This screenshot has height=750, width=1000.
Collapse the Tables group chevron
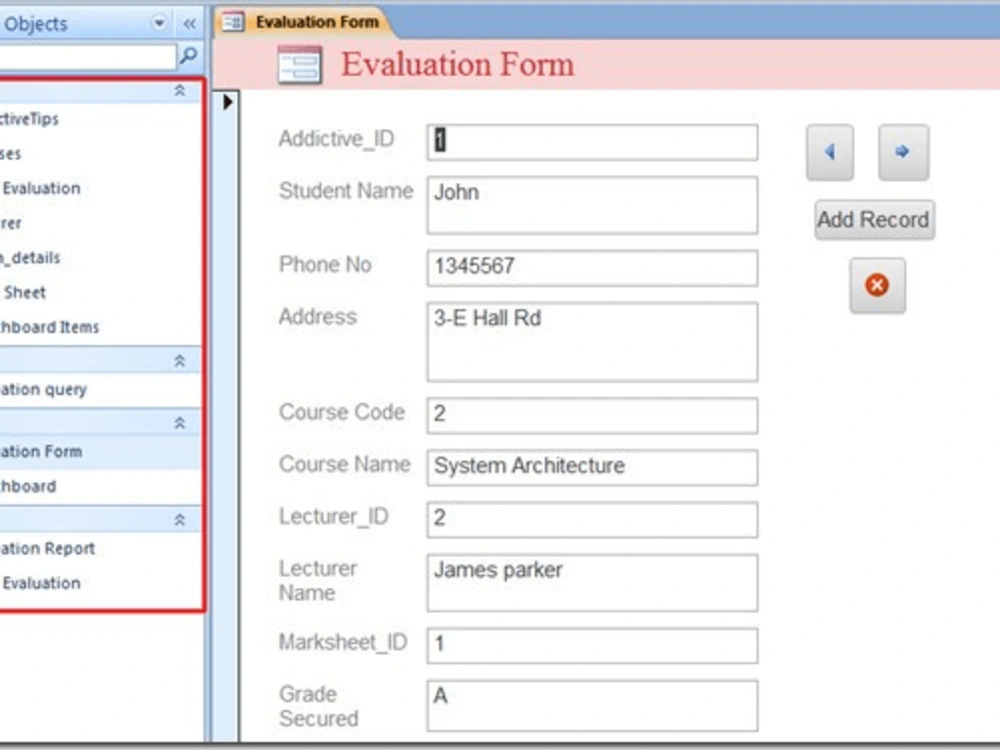click(180, 91)
